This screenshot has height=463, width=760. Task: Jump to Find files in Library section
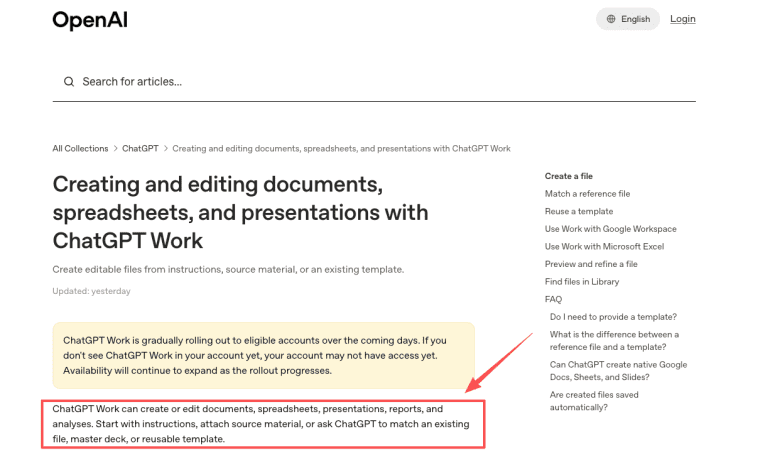point(582,282)
